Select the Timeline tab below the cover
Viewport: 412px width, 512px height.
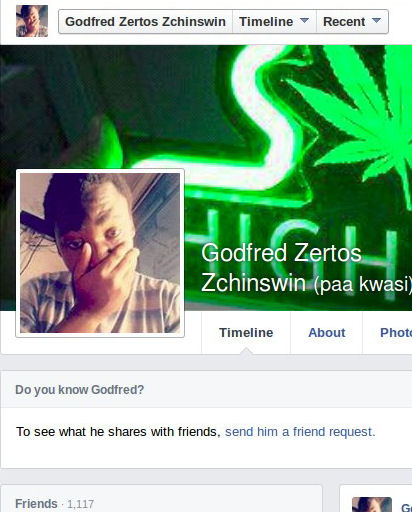click(246, 333)
